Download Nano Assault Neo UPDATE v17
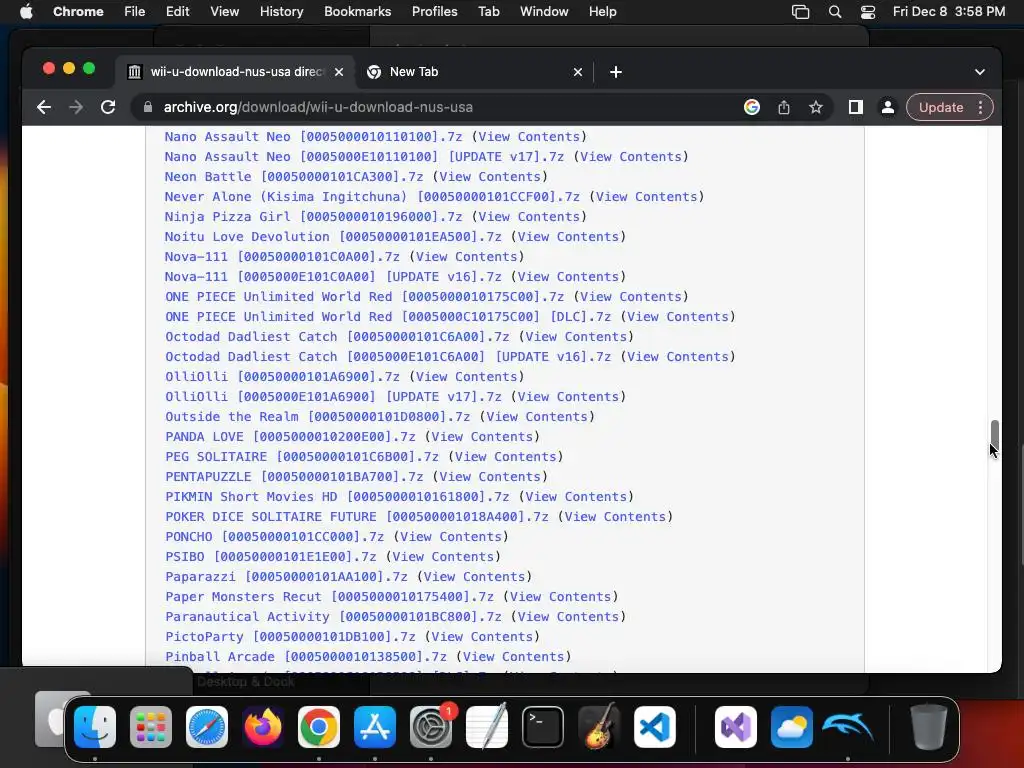The height and width of the screenshot is (768, 1024). [364, 157]
